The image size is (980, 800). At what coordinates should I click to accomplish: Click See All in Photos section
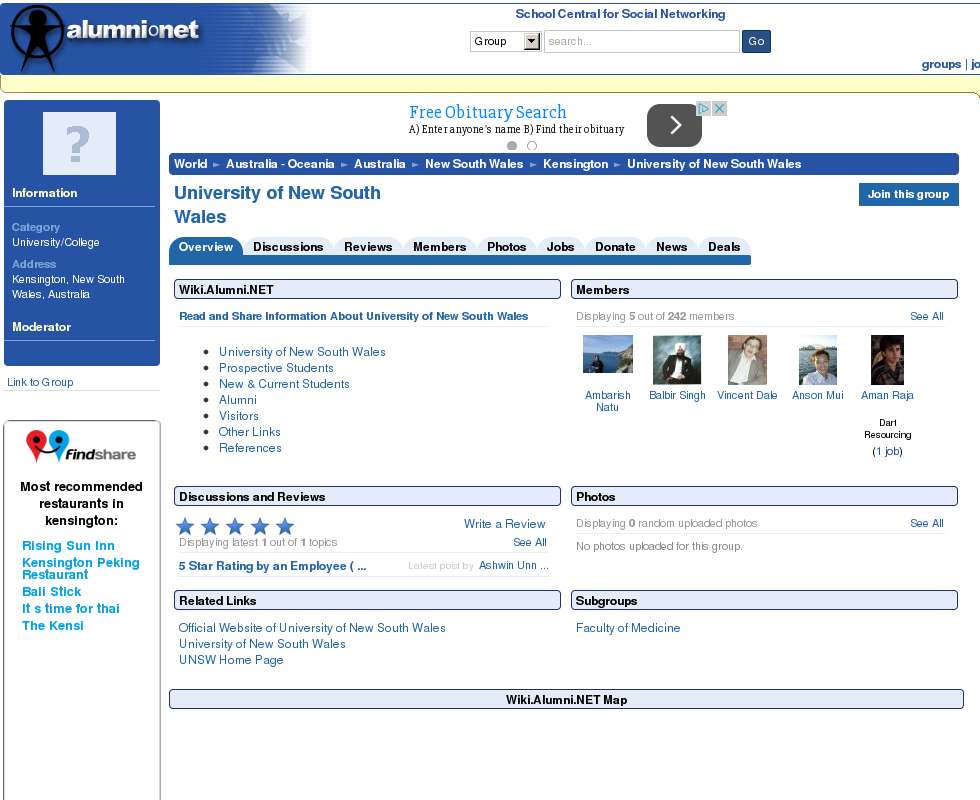pyautogui.click(x=926, y=523)
